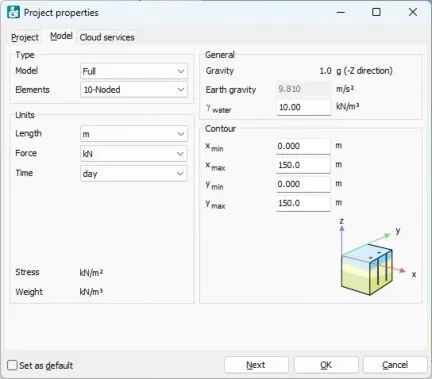Expand the Force unit dropdown
432x379 pixels.
[x=134, y=154]
